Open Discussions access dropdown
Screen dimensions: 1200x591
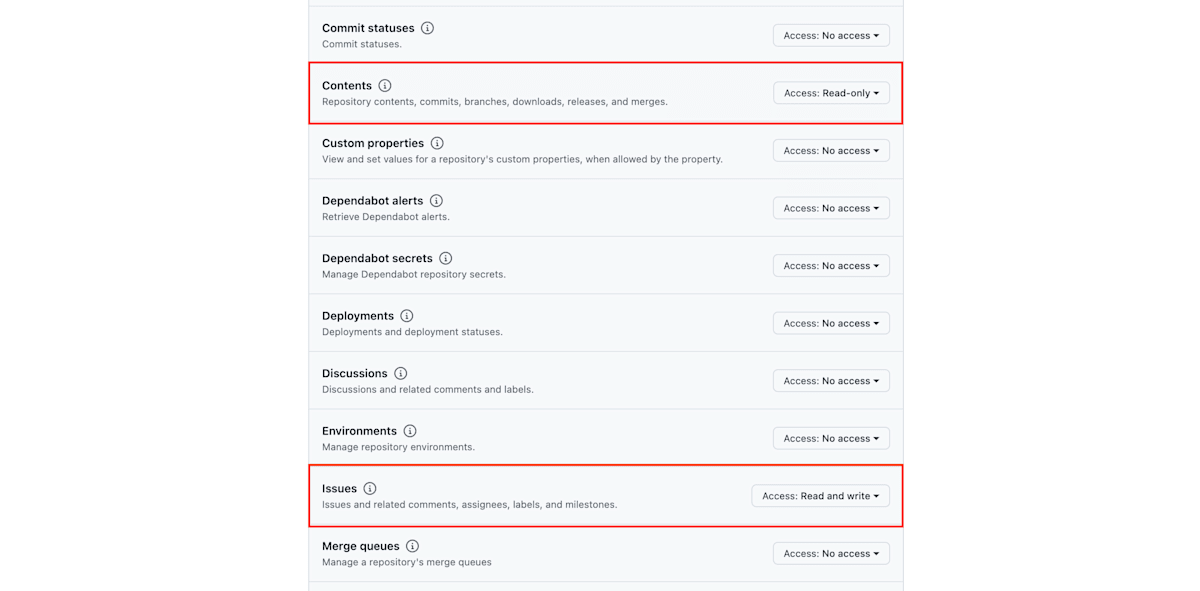[x=831, y=381]
